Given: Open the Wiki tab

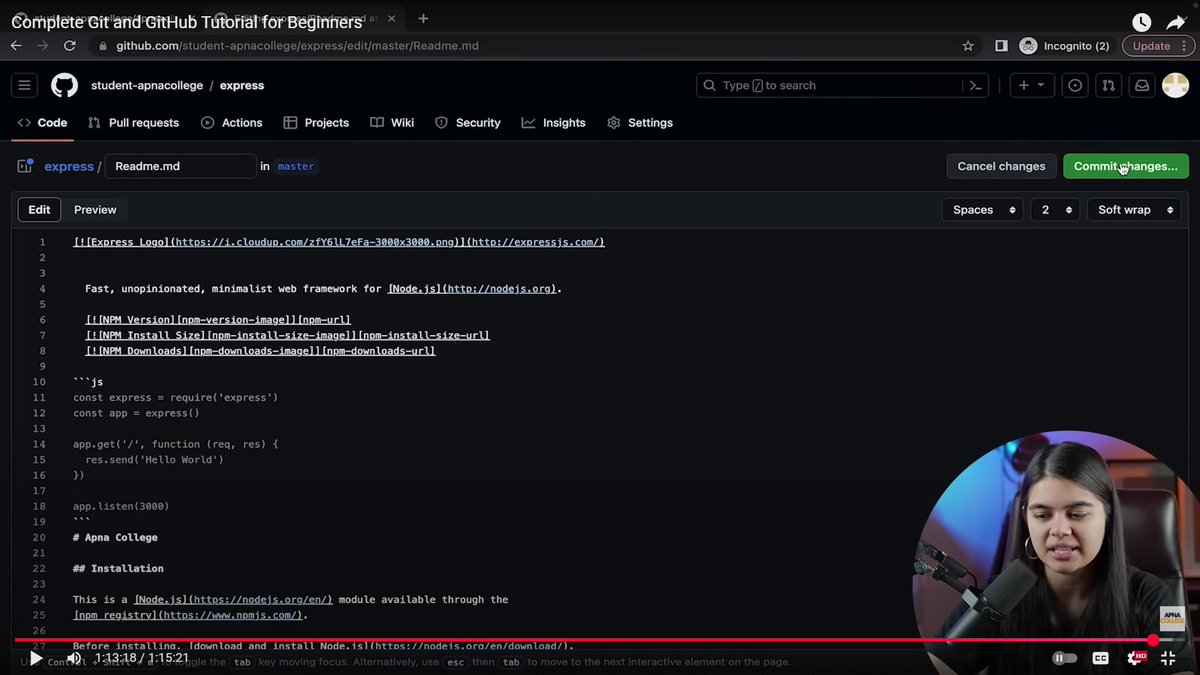Looking at the screenshot, I should (x=392, y=123).
